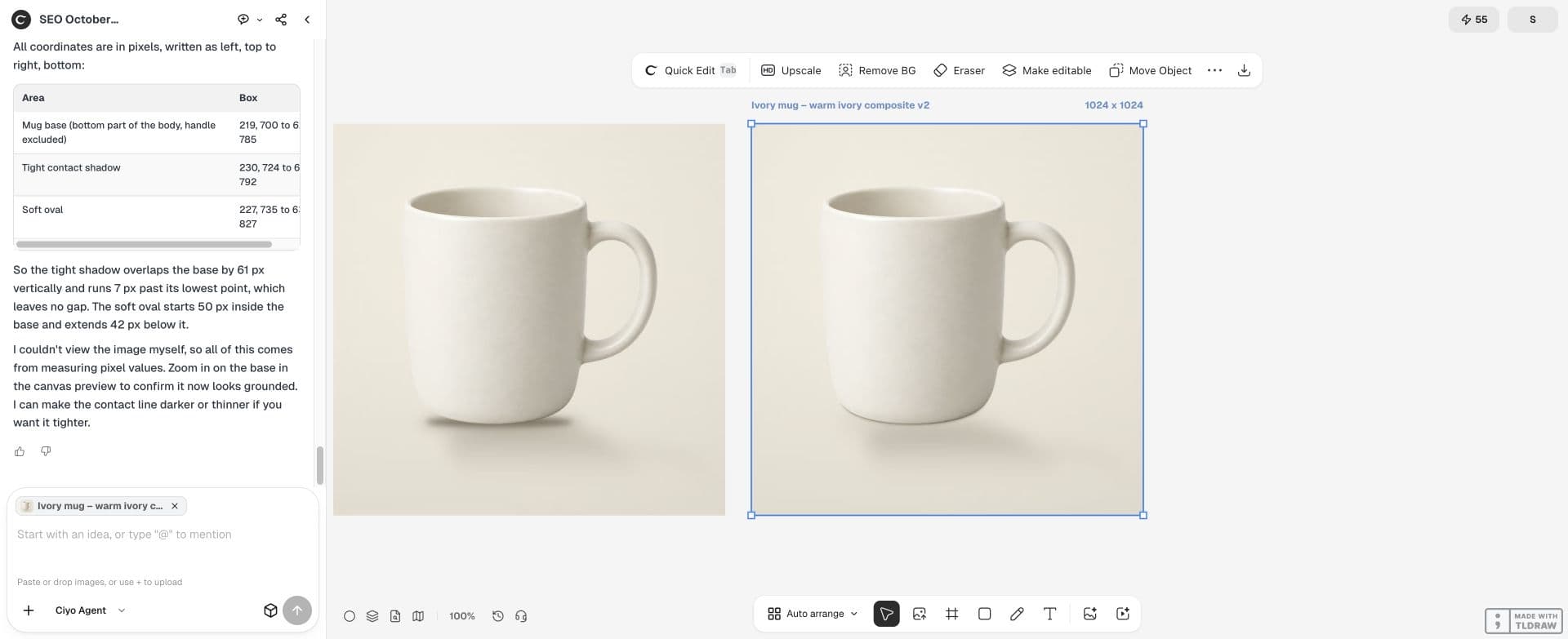Open the layers panel icon
1568x639 pixels.
coord(372,616)
